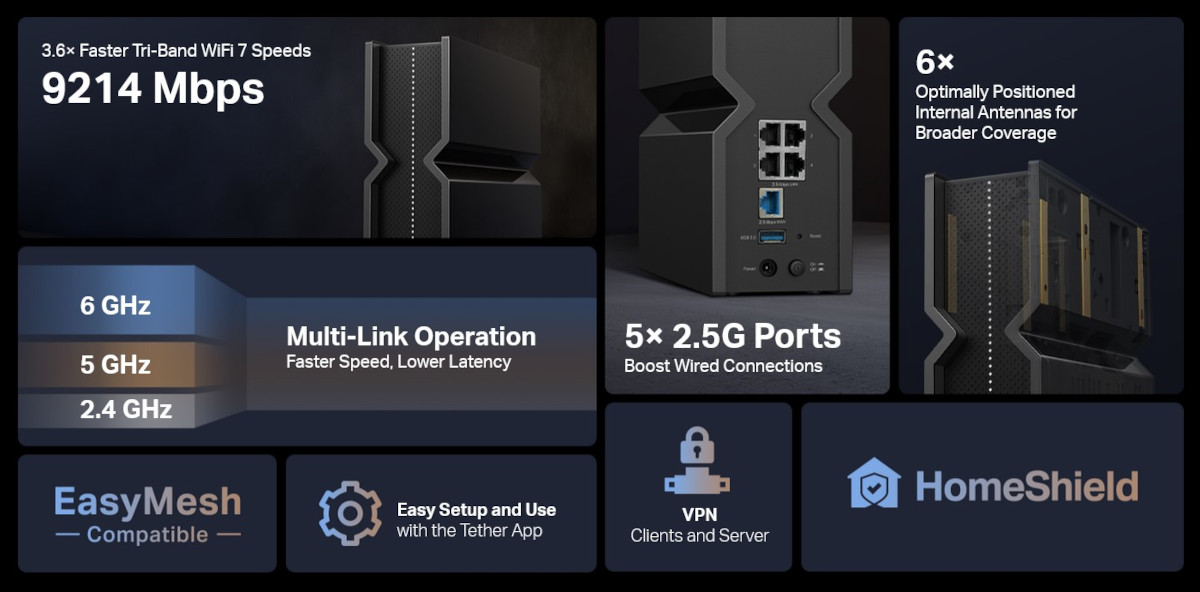1200x592 pixels.
Task: Click the HomeShield logo text
Action: pyautogui.click(x=1027, y=486)
